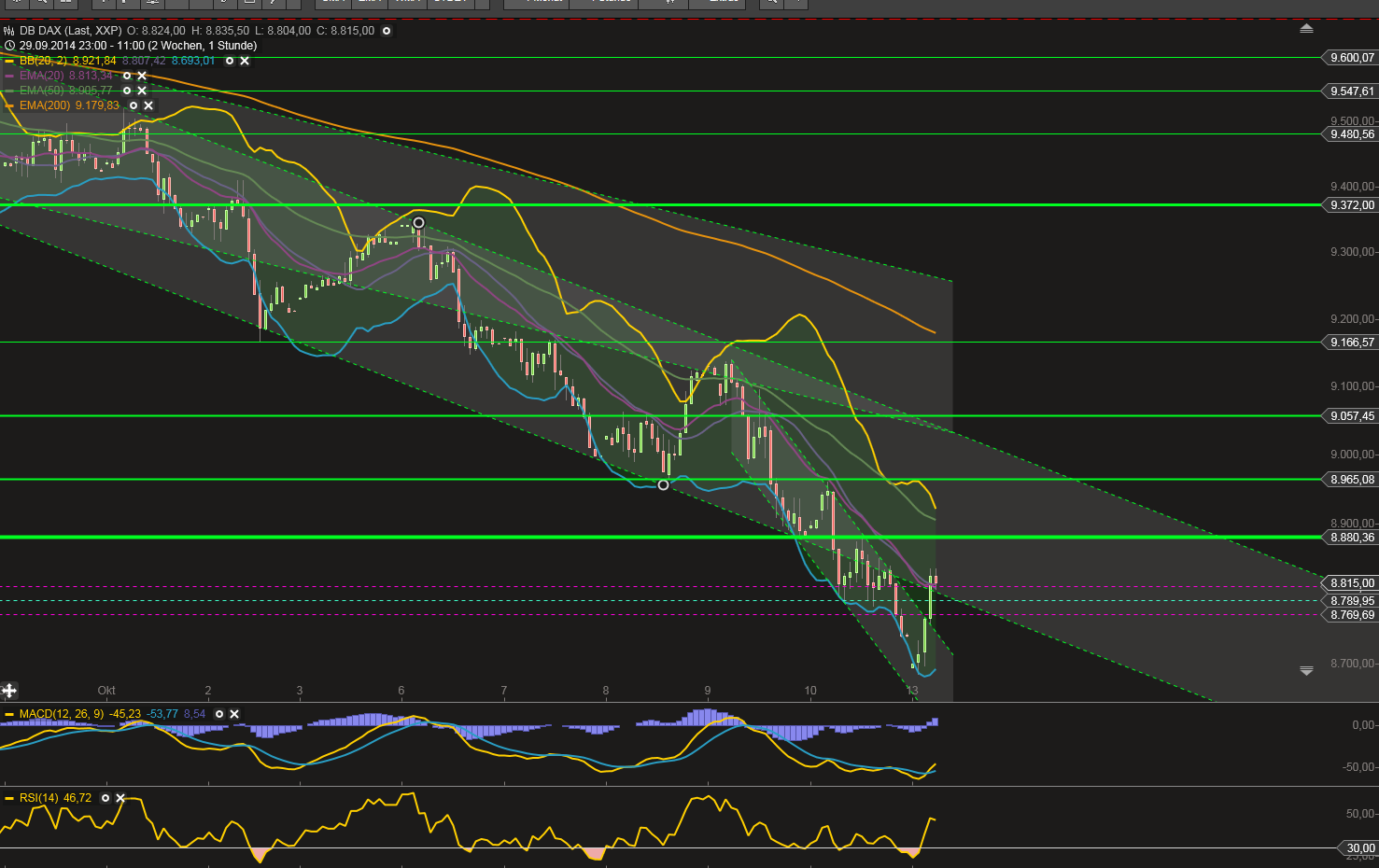This screenshot has height=868, width=1379.
Task: Click the date range 29.09.2014 23:00 - 11:00
Action: 82,45
